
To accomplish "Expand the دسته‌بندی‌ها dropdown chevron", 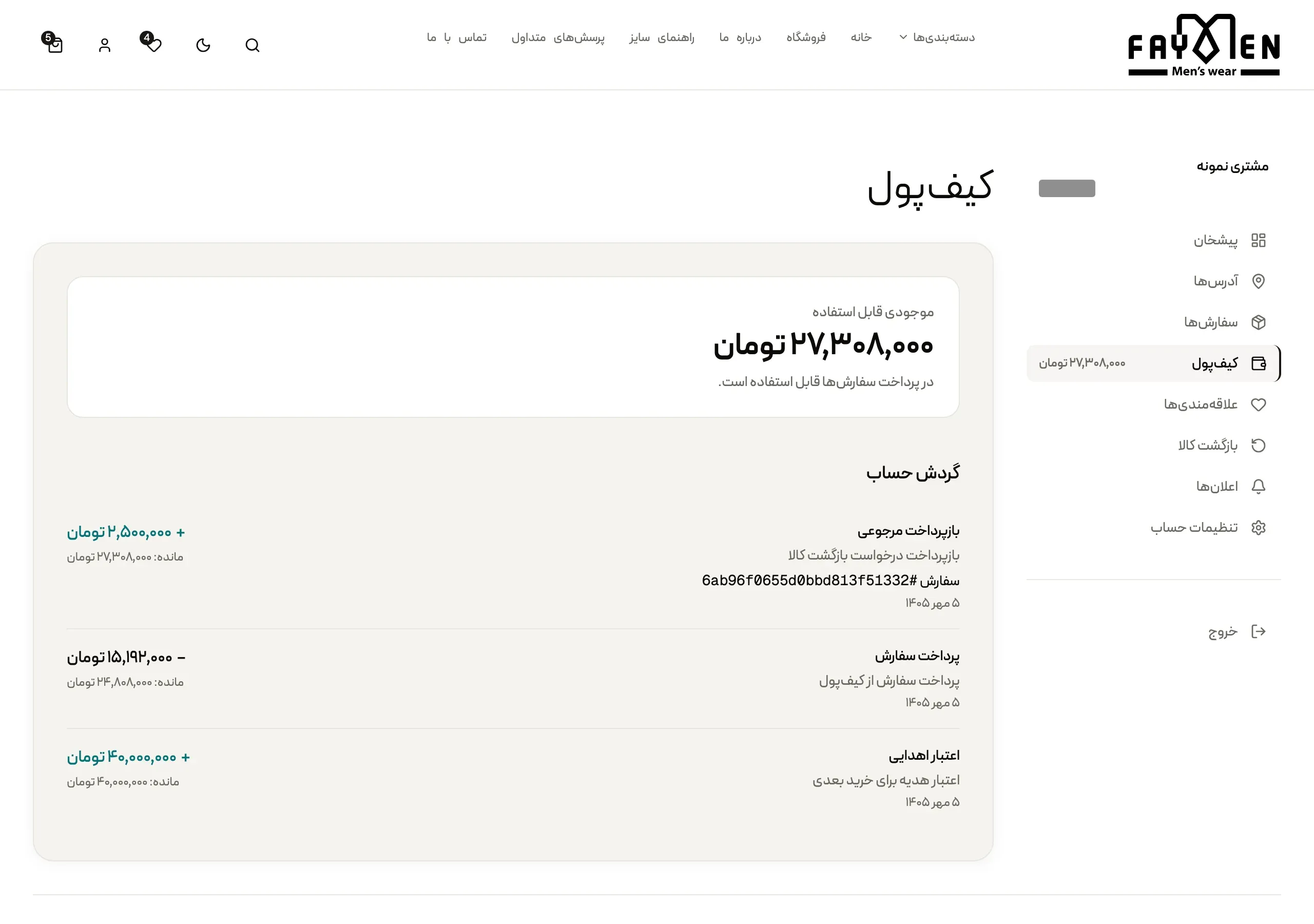I will click(x=903, y=37).
